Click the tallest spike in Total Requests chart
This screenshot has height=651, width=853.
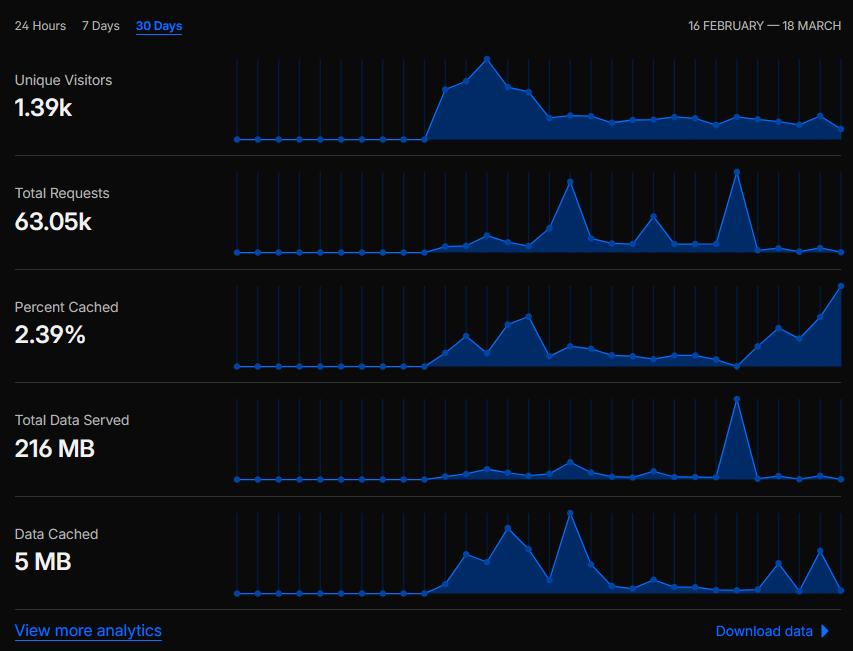[x=737, y=172]
